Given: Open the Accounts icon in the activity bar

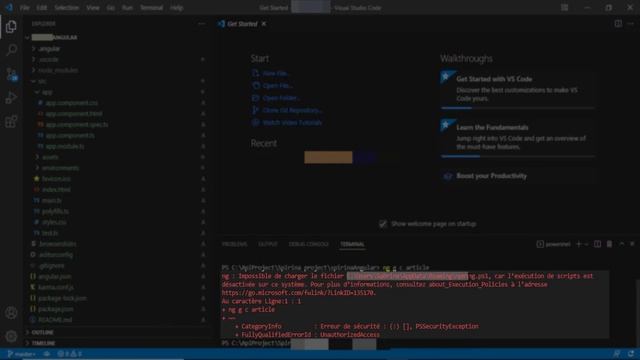Looking at the screenshot, I should 11,313.
